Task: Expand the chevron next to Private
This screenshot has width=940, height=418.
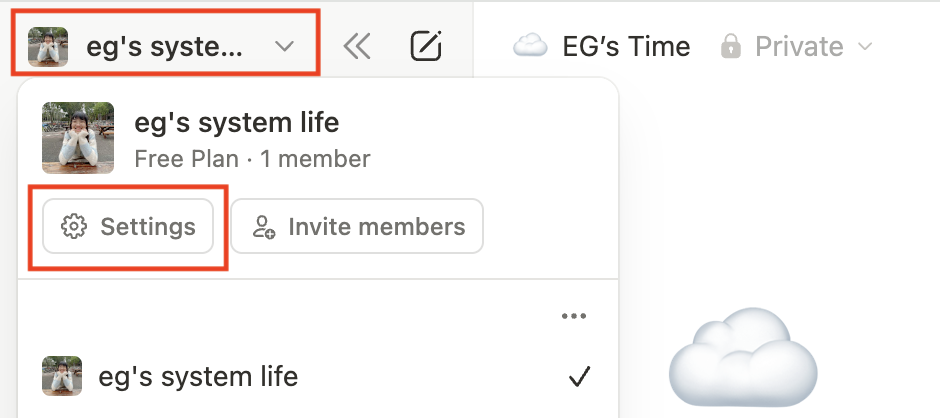Action: click(866, 47)
